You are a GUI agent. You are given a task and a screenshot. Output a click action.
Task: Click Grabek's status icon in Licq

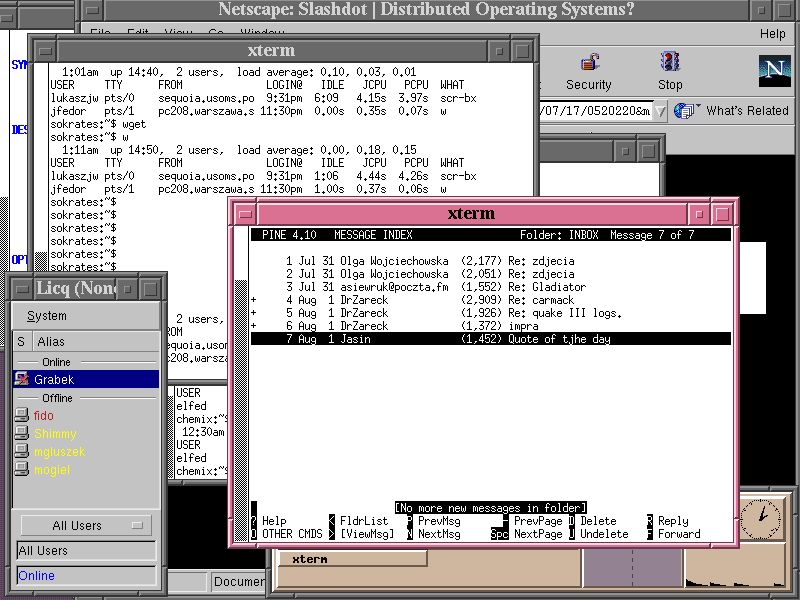point(21,379)
